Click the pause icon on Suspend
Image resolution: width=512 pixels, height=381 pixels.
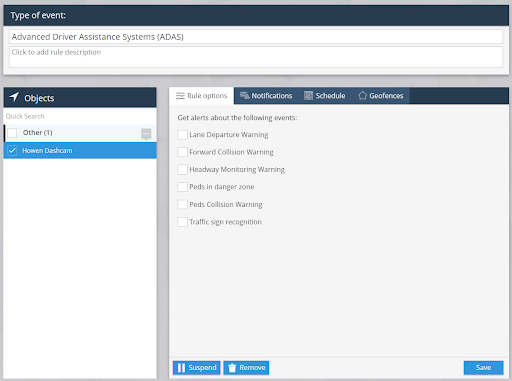181,368
